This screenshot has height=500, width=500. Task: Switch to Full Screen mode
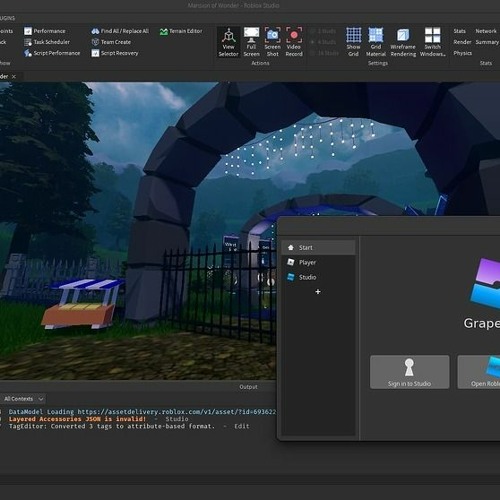coord(251,42)
